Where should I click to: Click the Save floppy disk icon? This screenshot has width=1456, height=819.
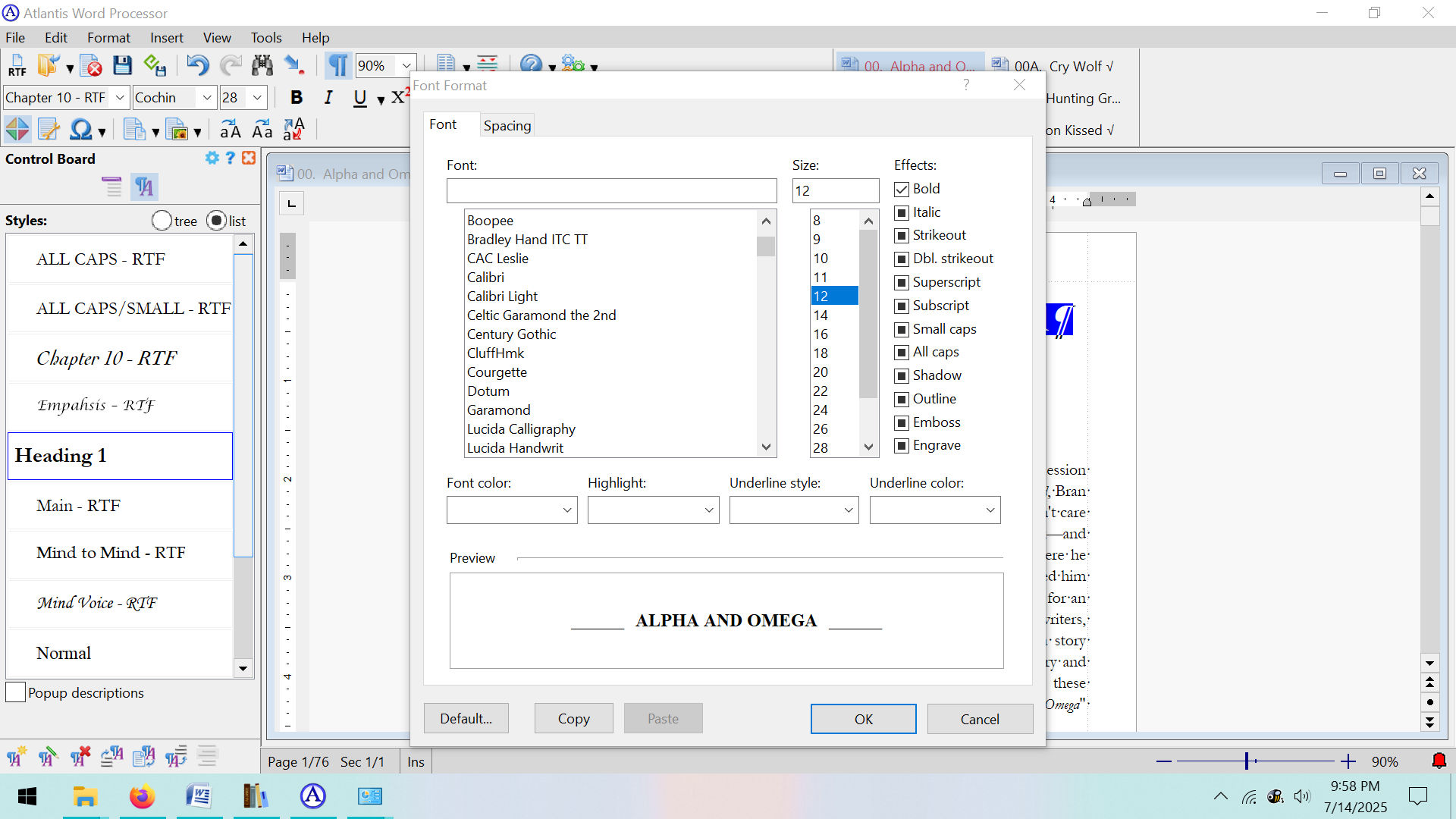tap(122, 66)
